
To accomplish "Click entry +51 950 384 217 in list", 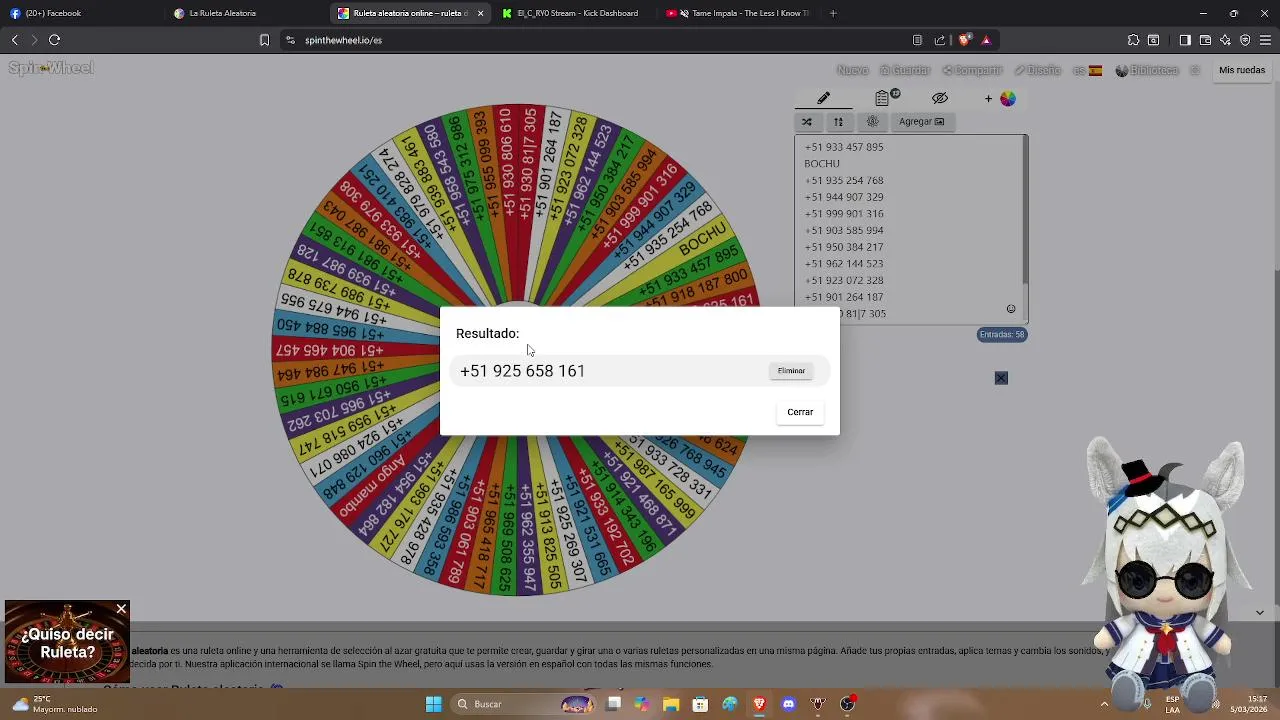I will (844, 247).
